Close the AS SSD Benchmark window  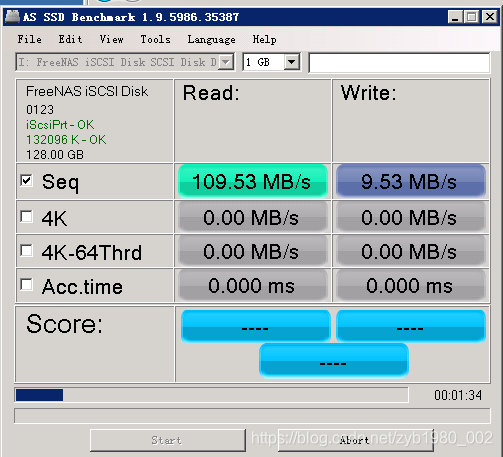click(x=490, y=17)
